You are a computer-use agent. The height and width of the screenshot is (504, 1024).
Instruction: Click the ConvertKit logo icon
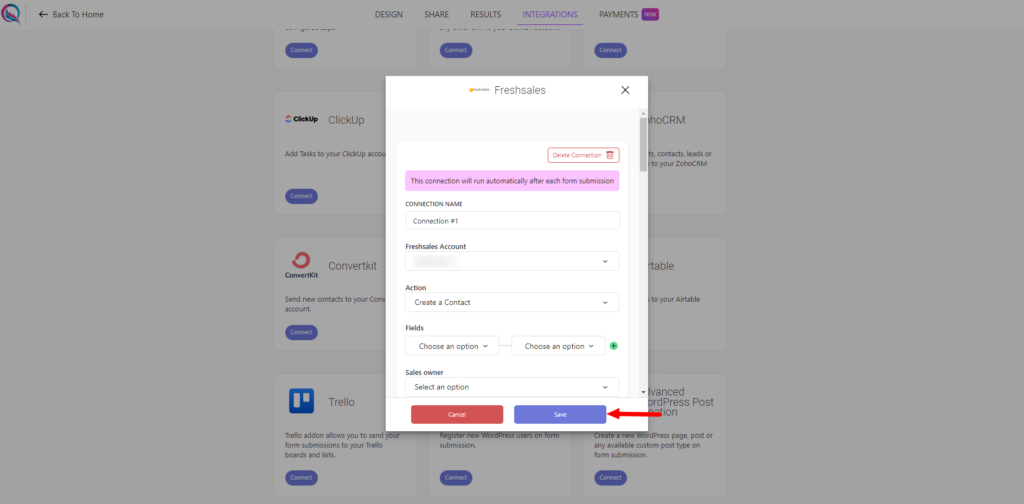(301, 266)
